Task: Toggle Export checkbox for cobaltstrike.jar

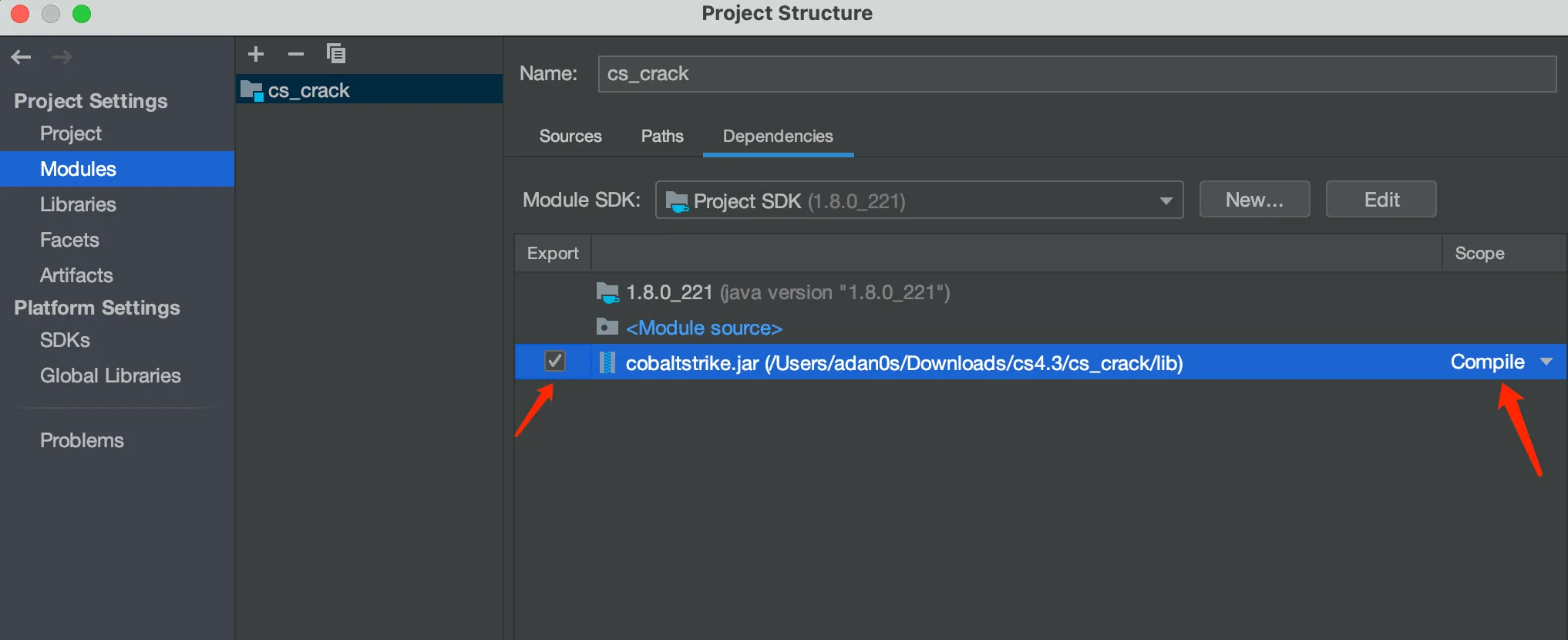Action: coord(555,361)
